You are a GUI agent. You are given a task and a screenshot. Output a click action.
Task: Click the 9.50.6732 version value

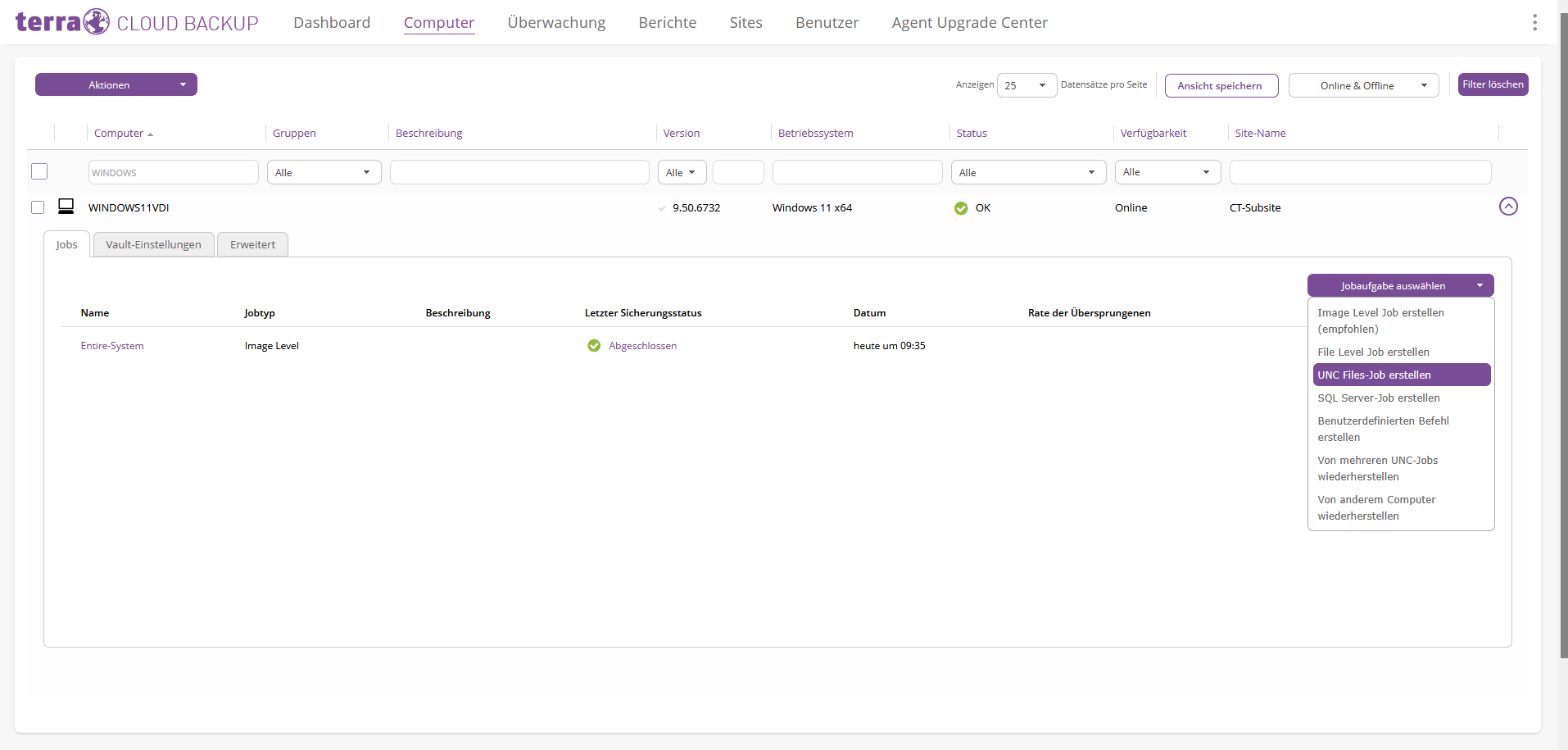(696, 207)
